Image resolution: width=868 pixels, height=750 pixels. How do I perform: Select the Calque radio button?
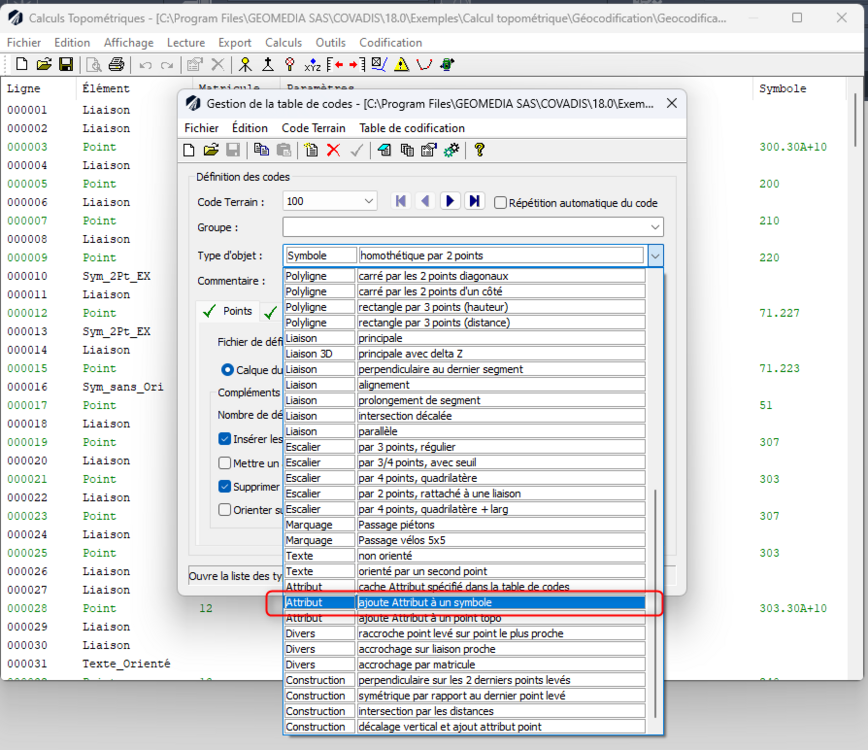227,369
